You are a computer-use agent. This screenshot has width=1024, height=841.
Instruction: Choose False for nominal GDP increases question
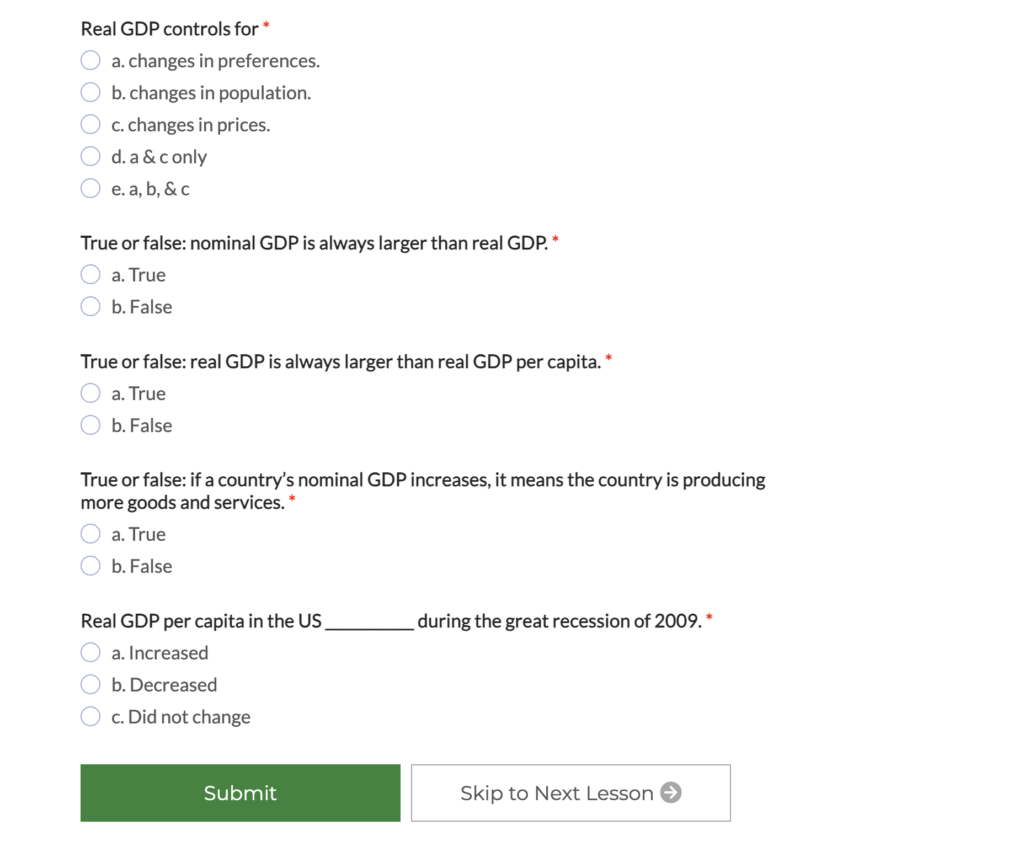click(x=91, y=566)
